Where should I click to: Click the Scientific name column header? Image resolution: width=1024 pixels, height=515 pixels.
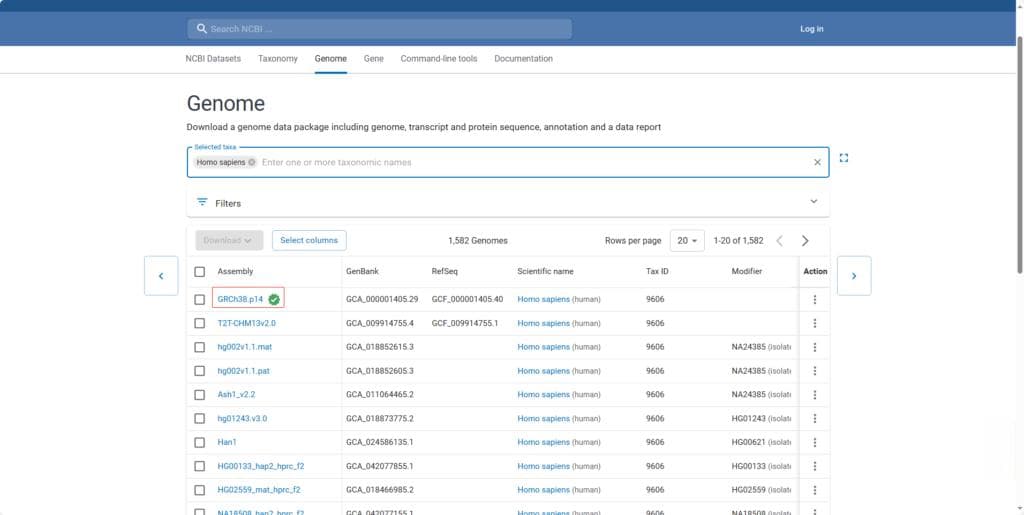pyautogui.click(x=545, y=272)
